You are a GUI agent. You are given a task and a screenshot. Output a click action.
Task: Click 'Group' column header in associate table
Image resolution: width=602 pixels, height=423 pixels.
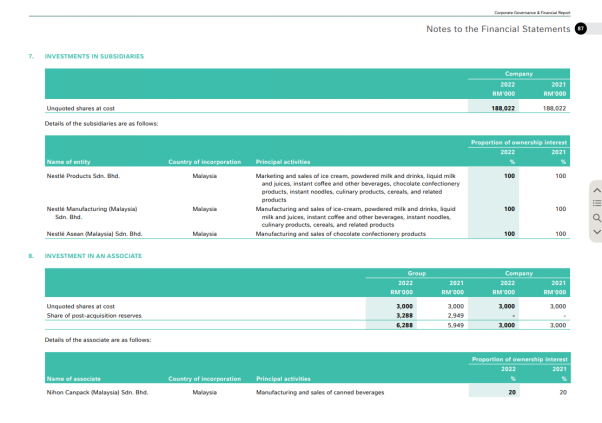click(x=417, y=273)
